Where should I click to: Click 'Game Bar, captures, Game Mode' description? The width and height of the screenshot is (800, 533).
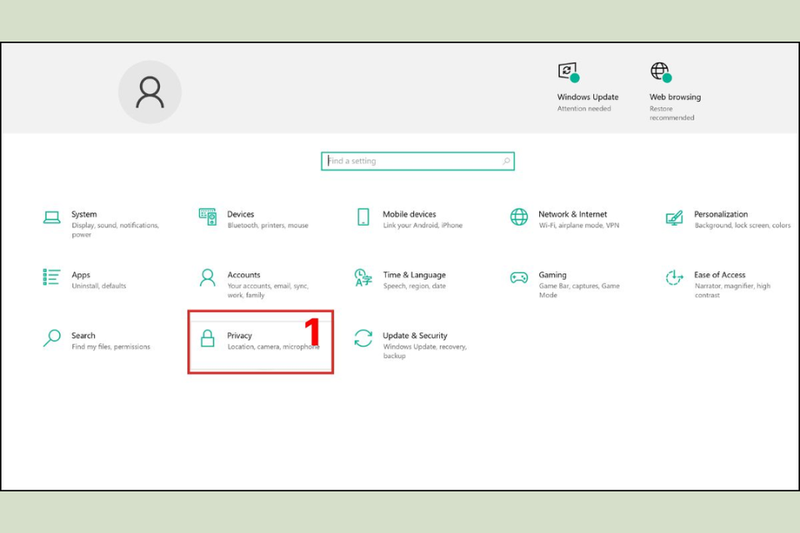coord(579,291)
